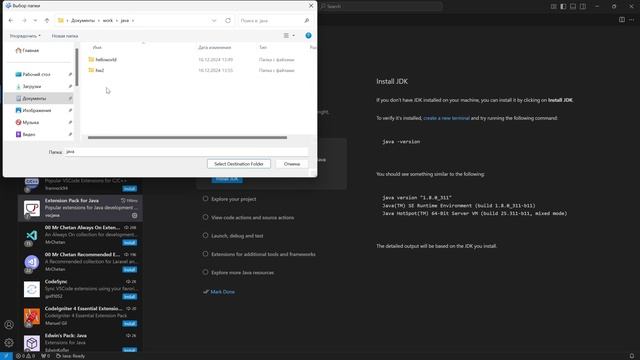Click ports forwarded status item

point(45,356)
